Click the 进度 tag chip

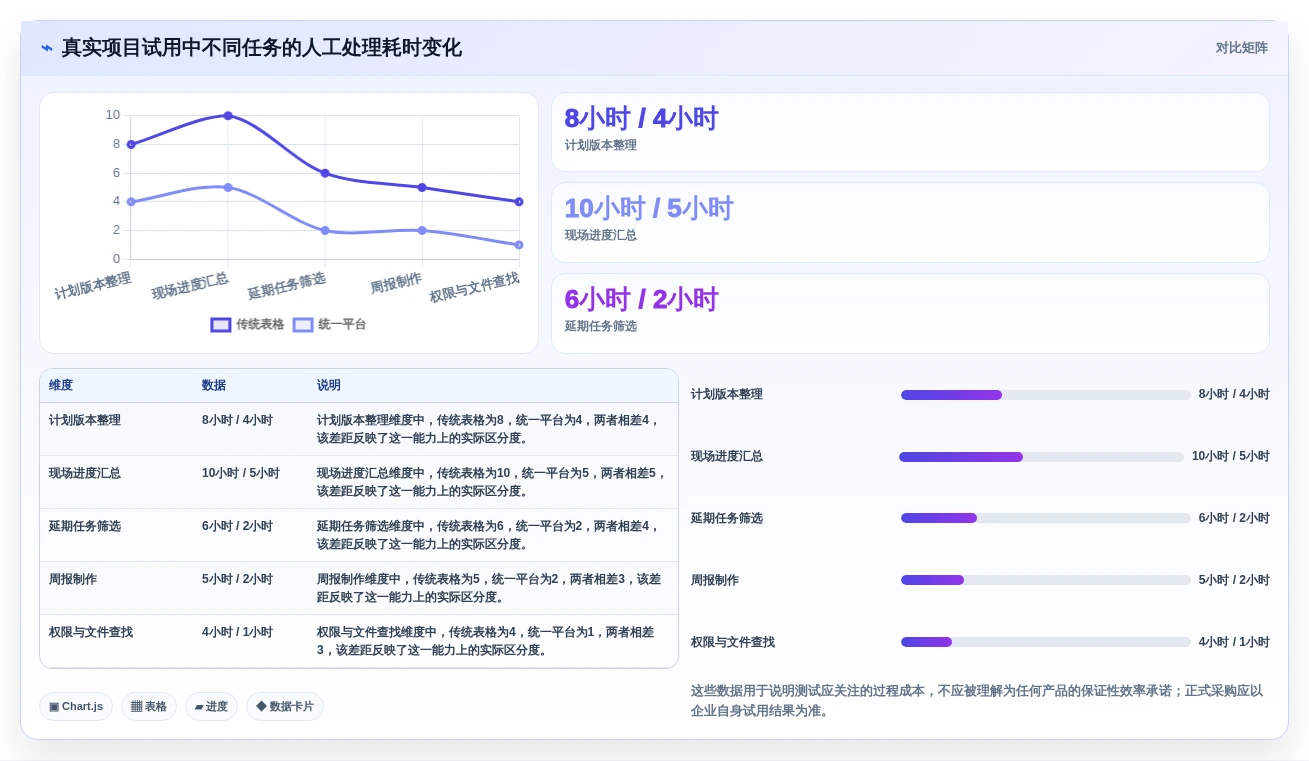pos(211,707)
